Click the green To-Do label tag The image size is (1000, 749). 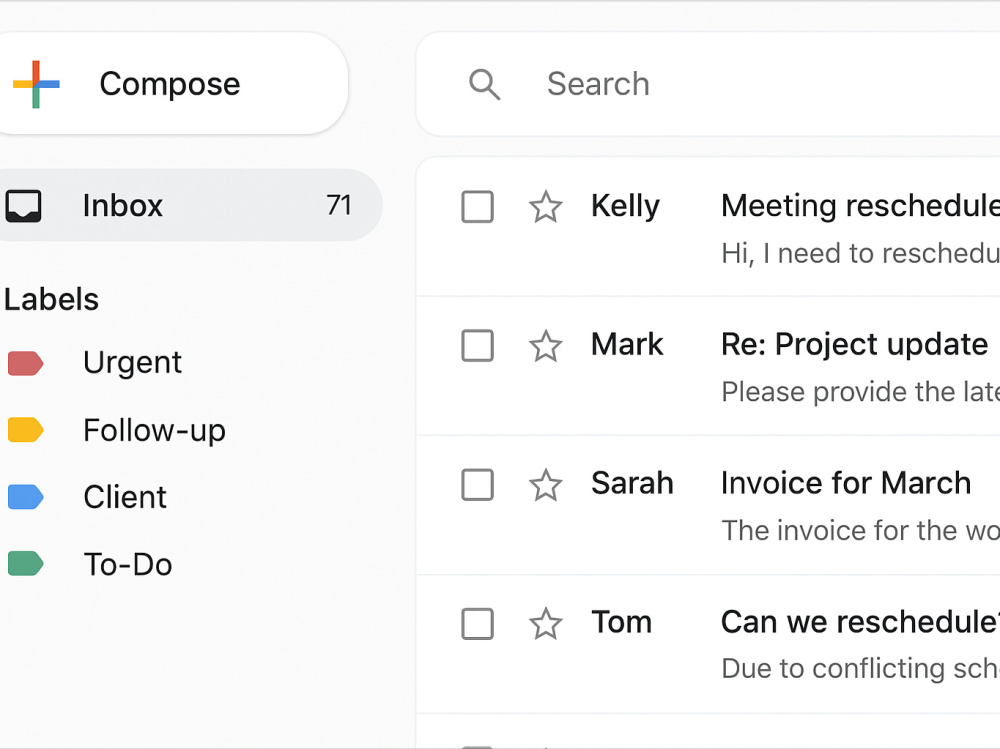coord(26,564)
